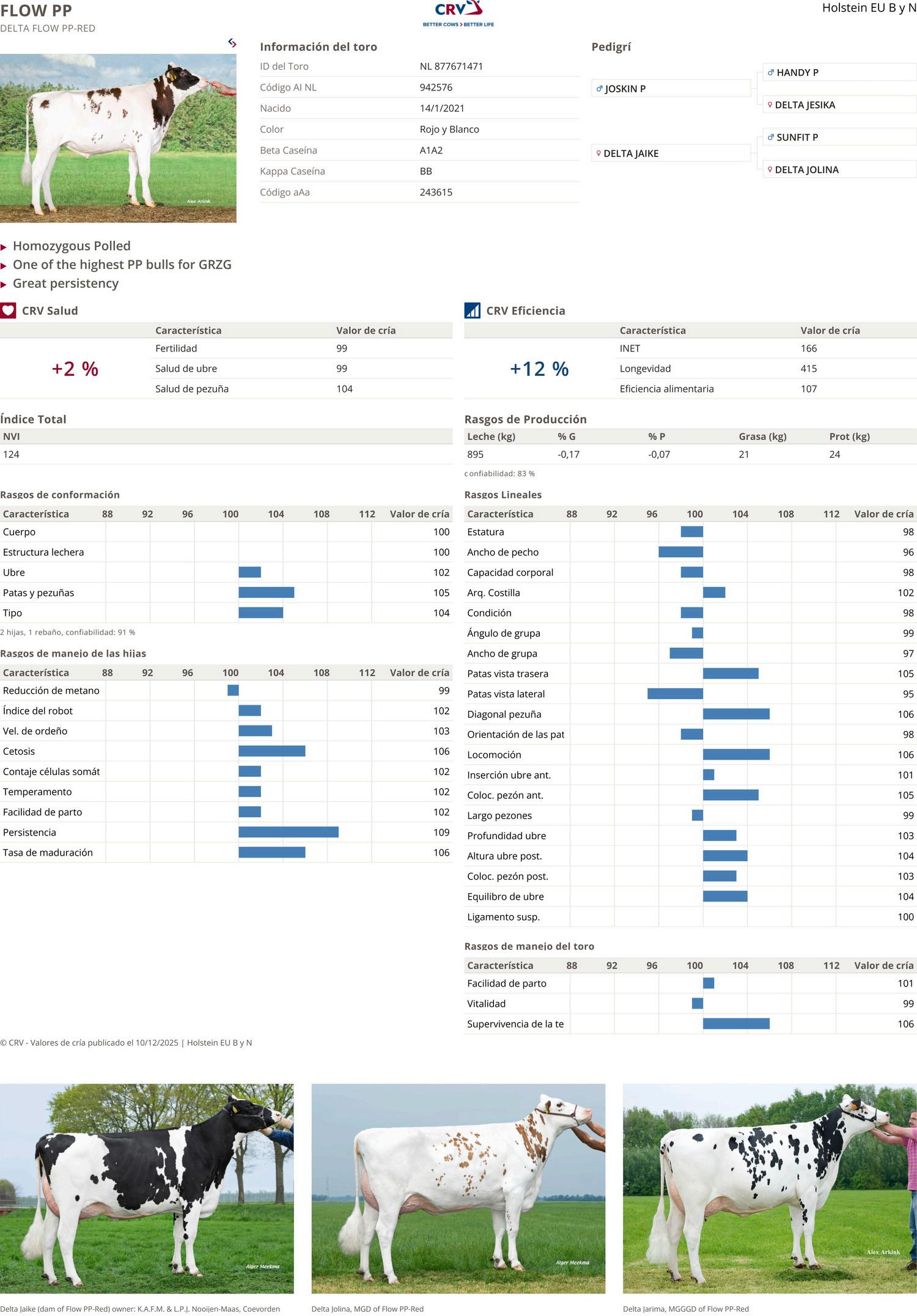Click the +12 % efficiency score
The image size is (917, 1316).
coord(539,369)
